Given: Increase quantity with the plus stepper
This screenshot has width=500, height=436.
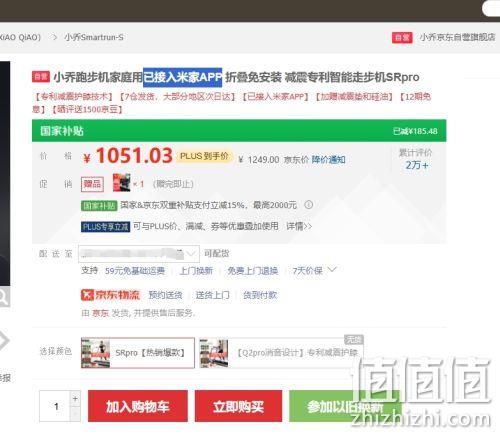Looking at the screenshot, I should 75,398.
